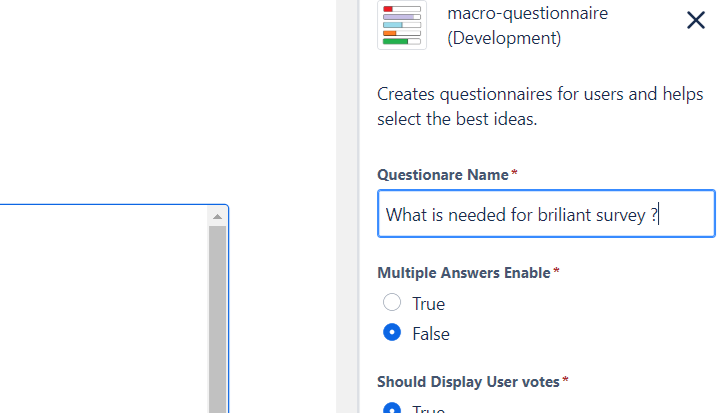The height and width of the screenshot is (413, 726).
Task: Click the gray scrollbar thumb in the editor box
Action: click(217, 320)
